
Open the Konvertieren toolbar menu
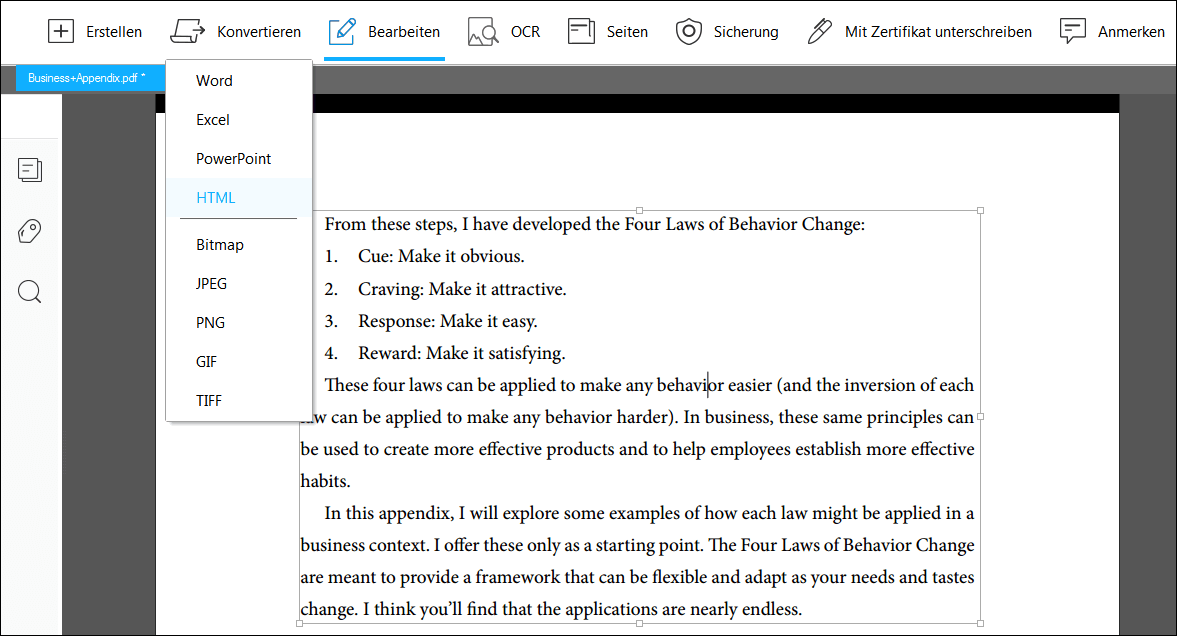click(236, 32)
